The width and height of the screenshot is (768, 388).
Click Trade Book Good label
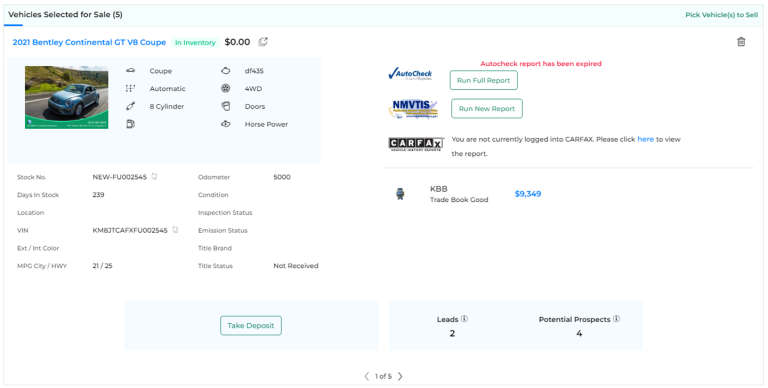click(x=459, y=199)
